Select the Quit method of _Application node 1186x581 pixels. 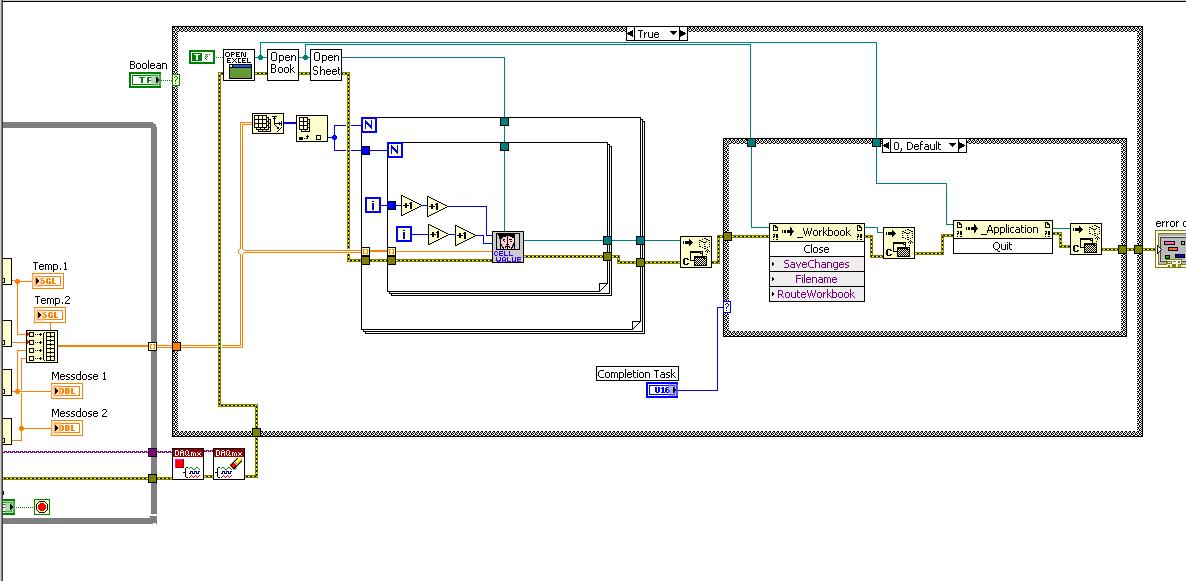click(1003, 246)
